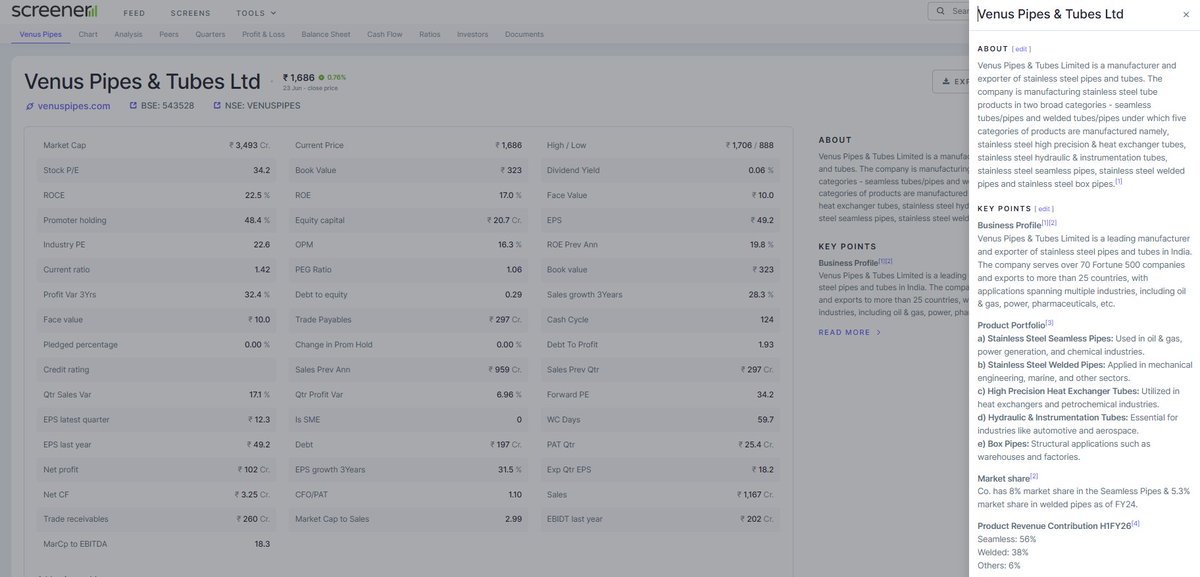Switch to the Chart tab
Image resolution: width=1200 pixels, height=577 pixels.
click(88, 34)
